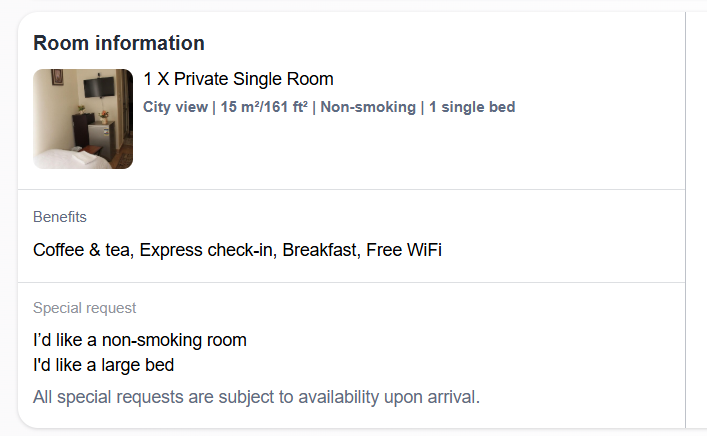
Task: Click the large bed special request line
Action: coord(104,365)
